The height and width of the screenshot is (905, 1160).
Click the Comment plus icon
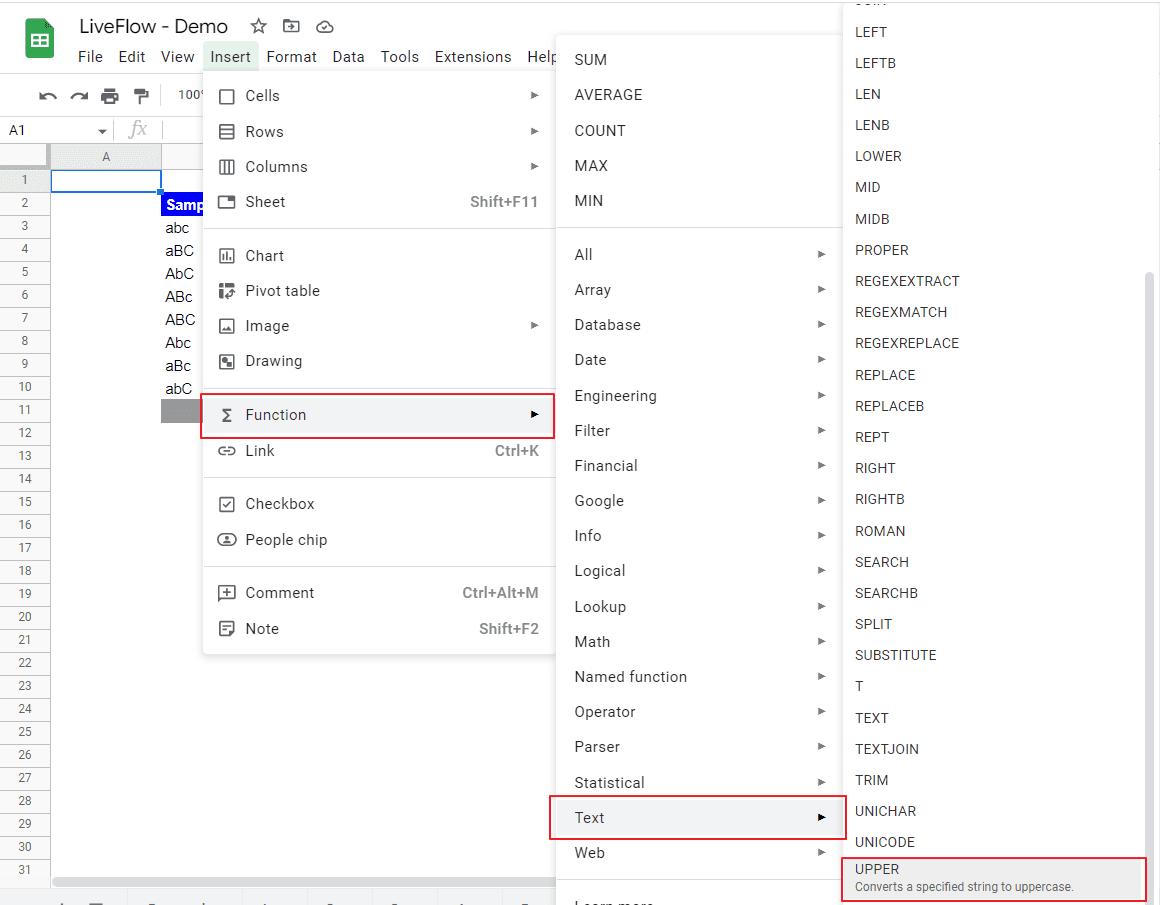(227, 593)
